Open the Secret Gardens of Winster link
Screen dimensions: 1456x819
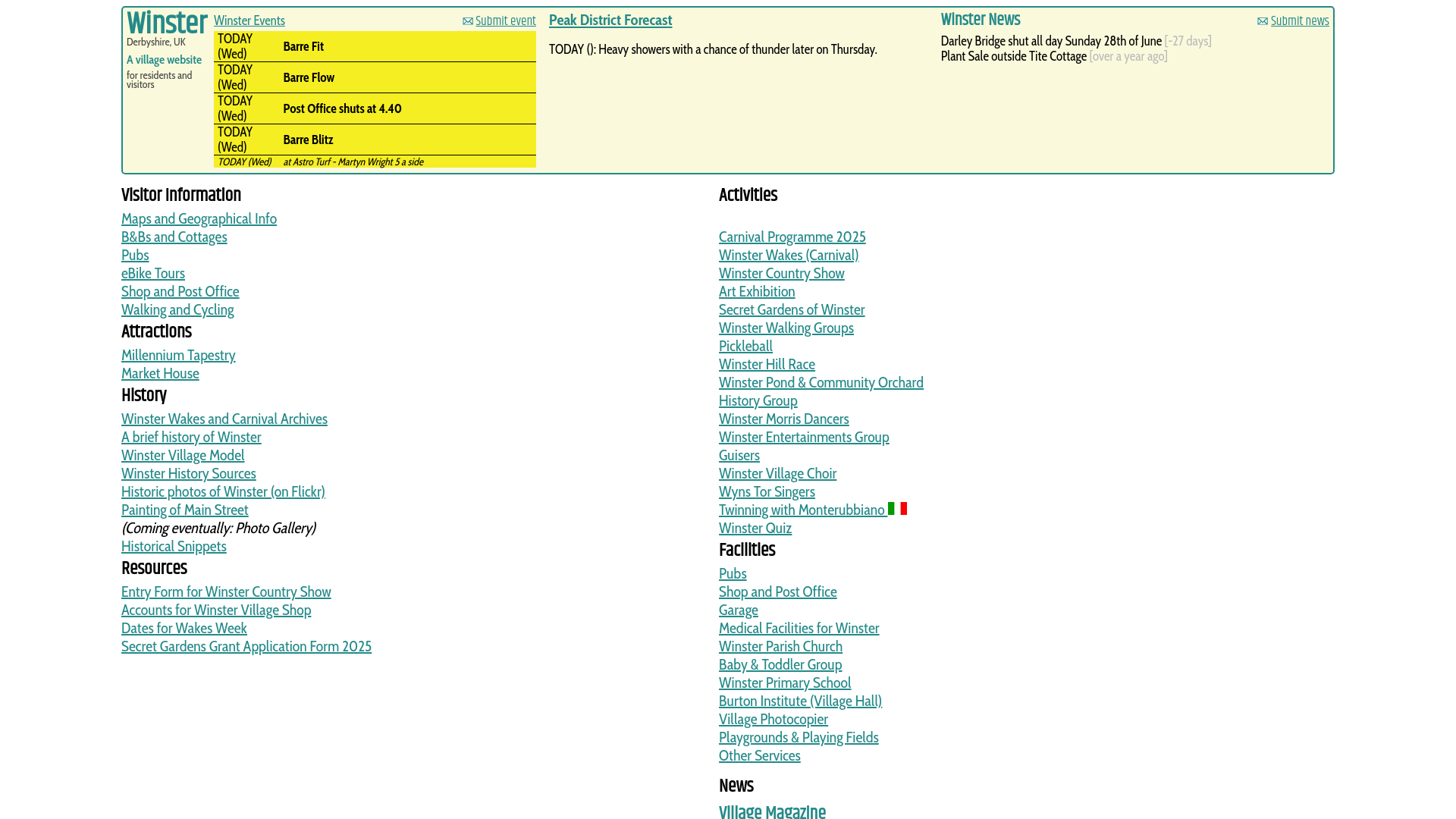click(792, 309)
